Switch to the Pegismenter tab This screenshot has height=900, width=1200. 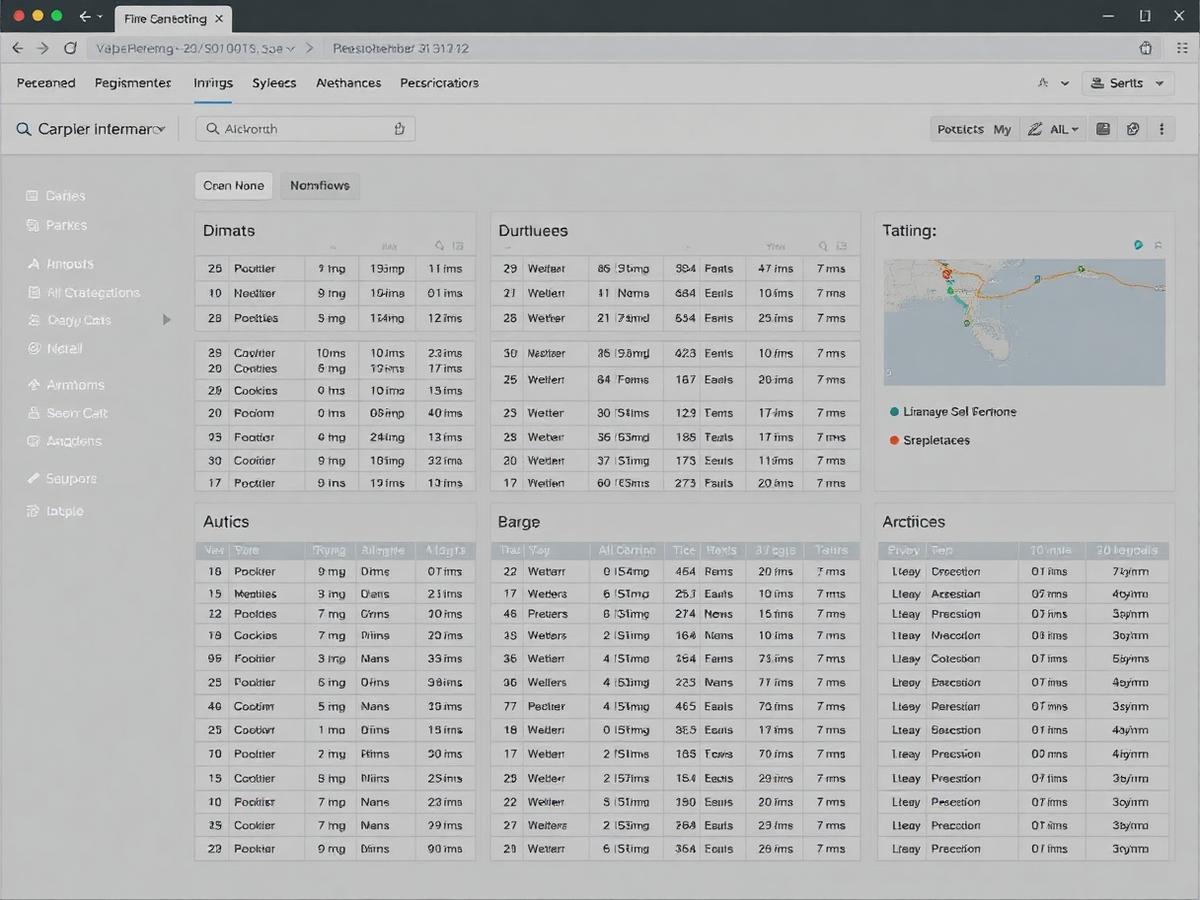click(x=133, y=83)
